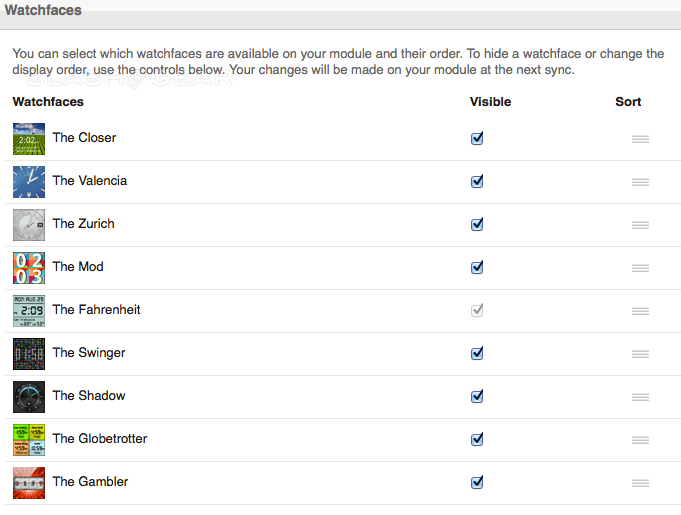The width and height of the screenshot is (681, 515).
Task: Uncheck Visible checkbox for The Closer
Action: [x=477, y=138]
